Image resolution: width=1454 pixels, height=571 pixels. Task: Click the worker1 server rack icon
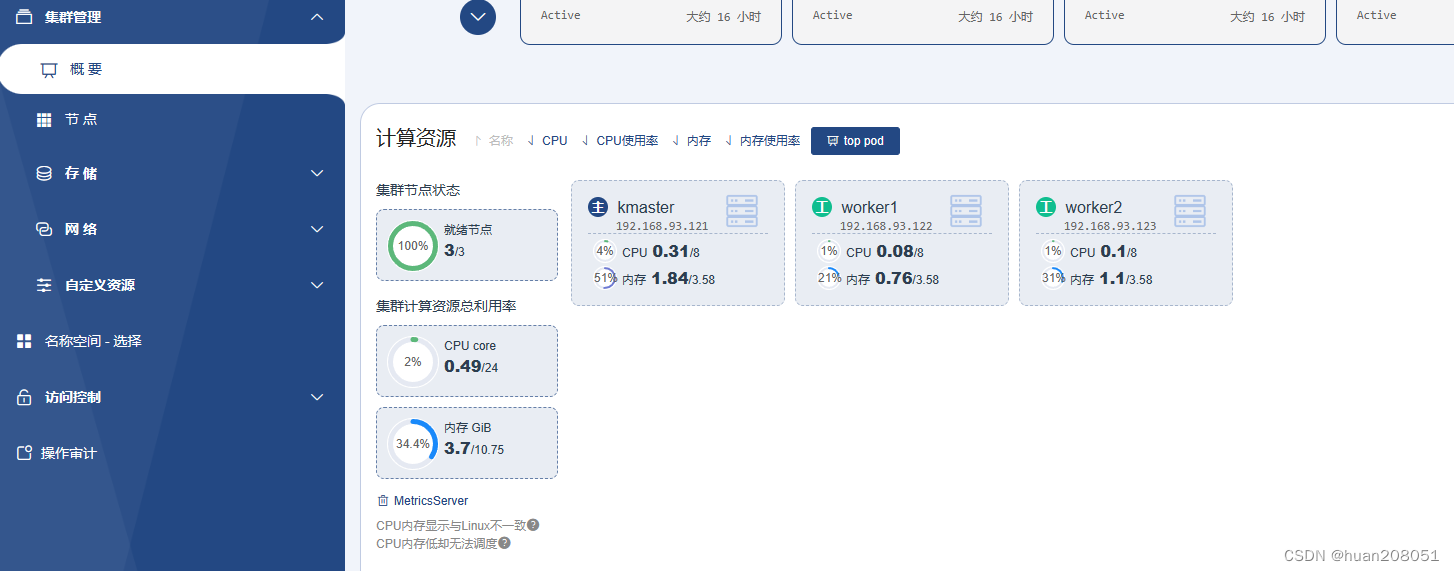point(966,211)
